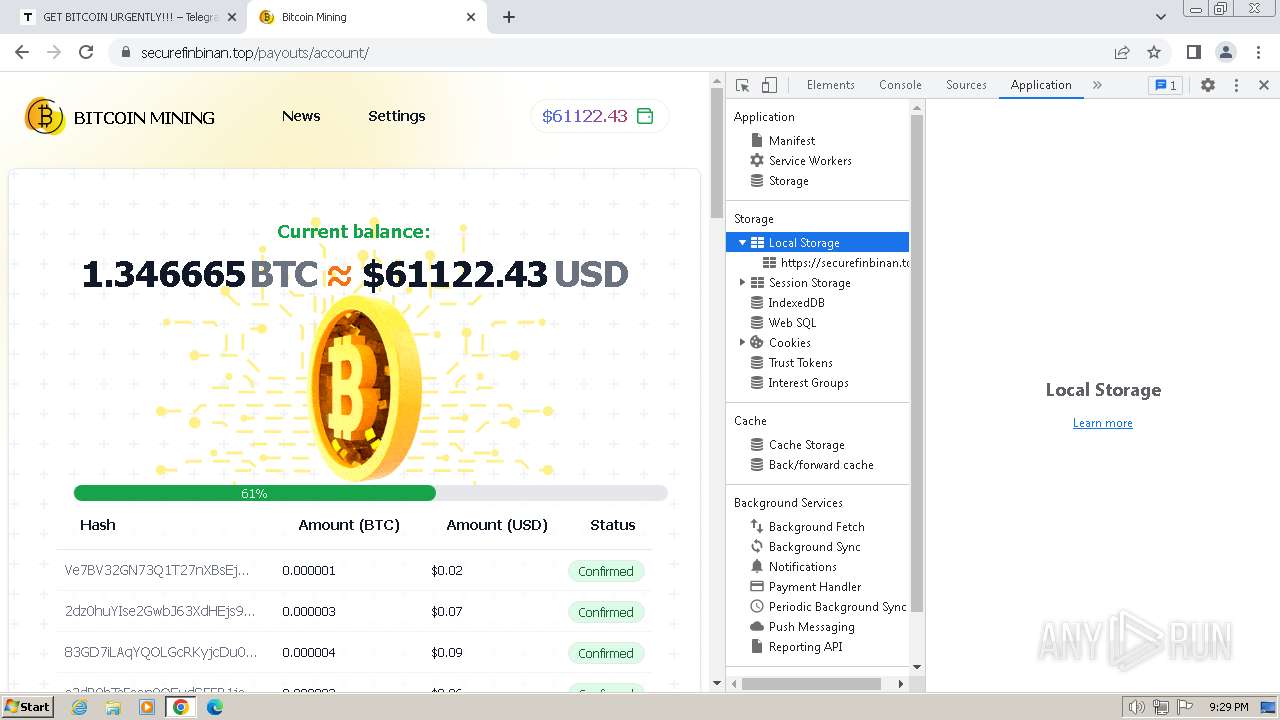This screenshot has width=1280, height=720.
Task: Expand the Session Storage node
Action: [x=742, y=283]
